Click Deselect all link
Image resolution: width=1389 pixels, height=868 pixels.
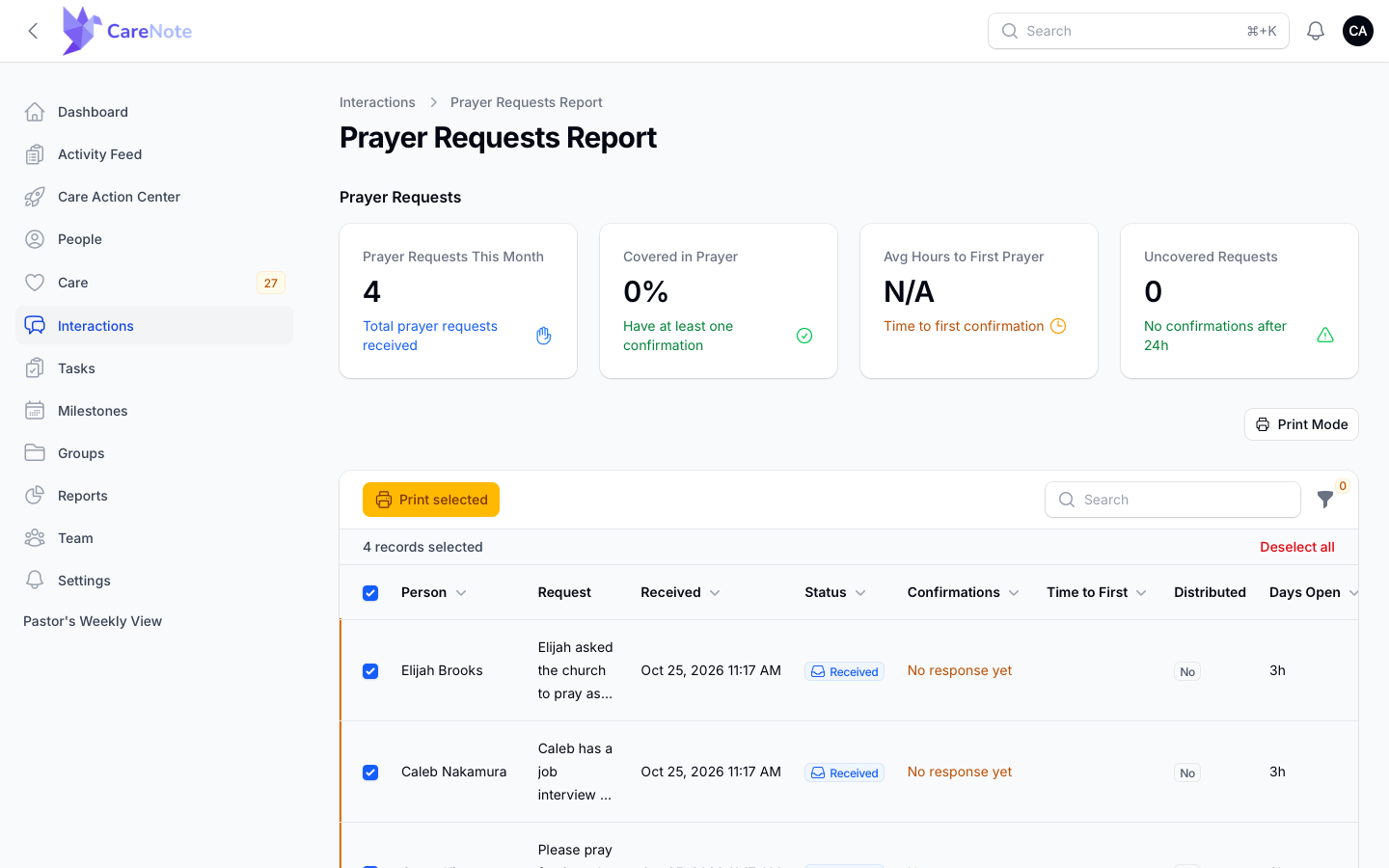(1297, 547)
